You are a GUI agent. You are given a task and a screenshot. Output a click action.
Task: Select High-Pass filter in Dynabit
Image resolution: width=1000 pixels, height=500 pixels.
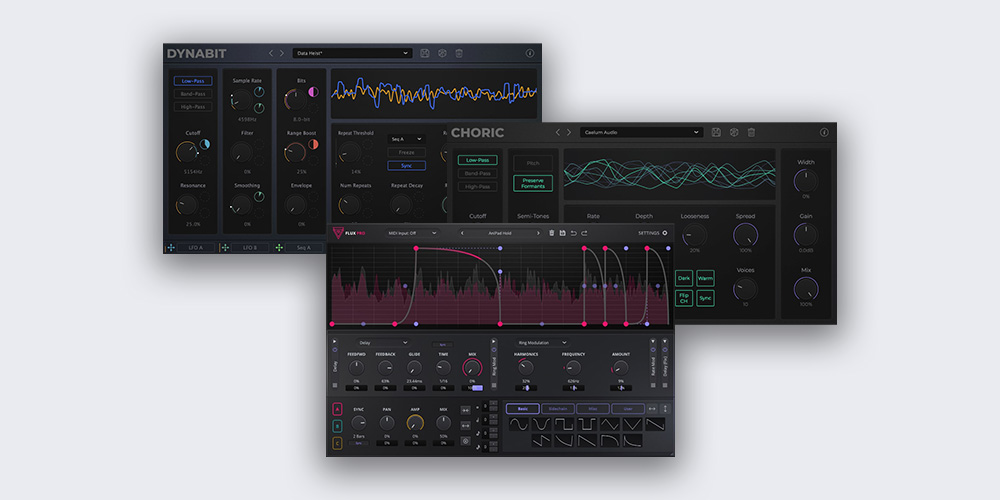tap(193, 107)
